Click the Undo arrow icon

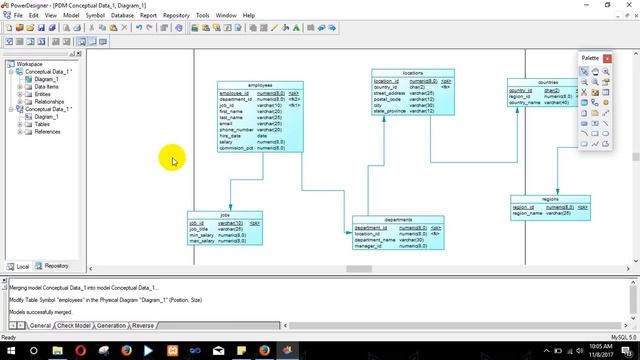coord(139,28)
